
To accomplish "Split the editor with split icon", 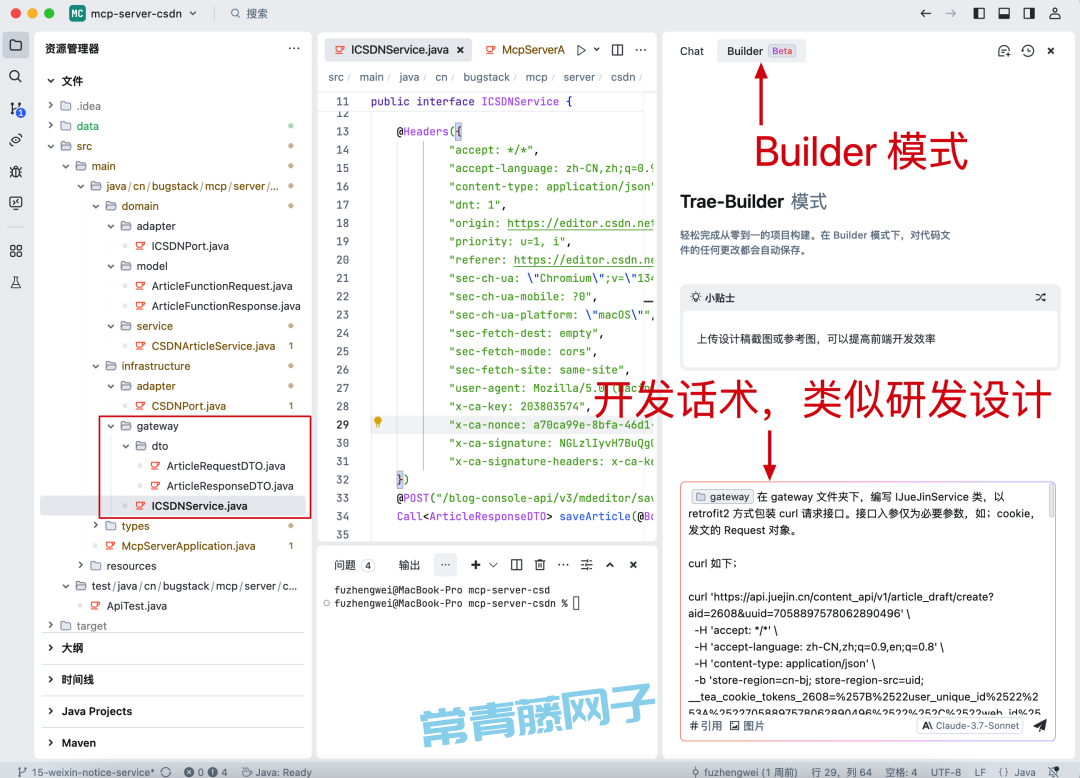I will (x=617, y=50).
